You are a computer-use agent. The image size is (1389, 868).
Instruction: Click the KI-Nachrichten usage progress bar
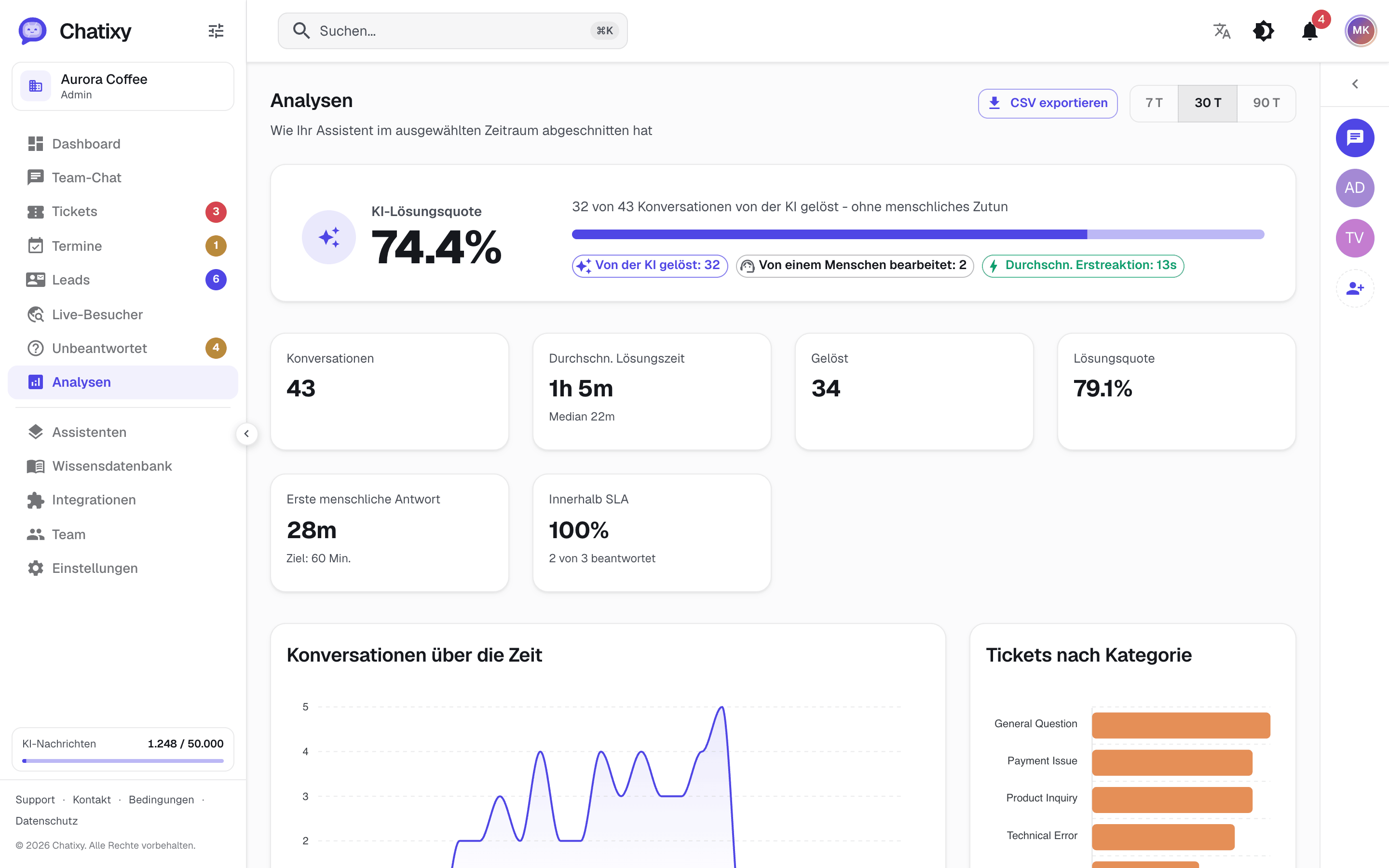(123, 760)
